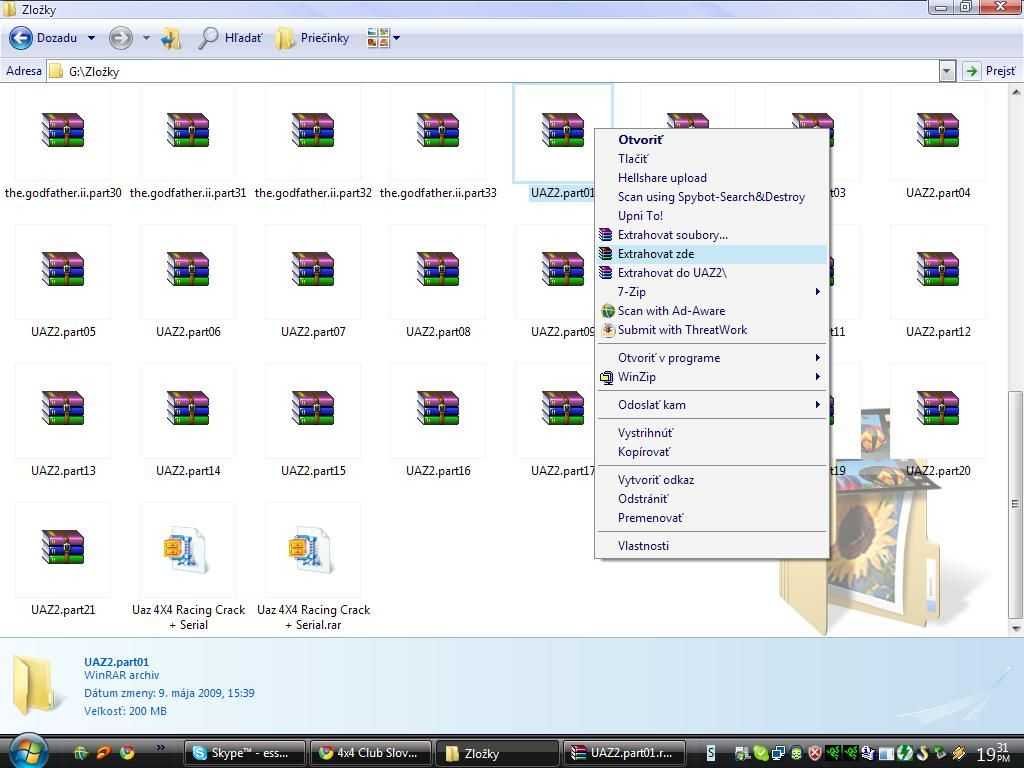Select the the.godfather.ii.part31 archive icon
1024x768 pixels.
188,130
